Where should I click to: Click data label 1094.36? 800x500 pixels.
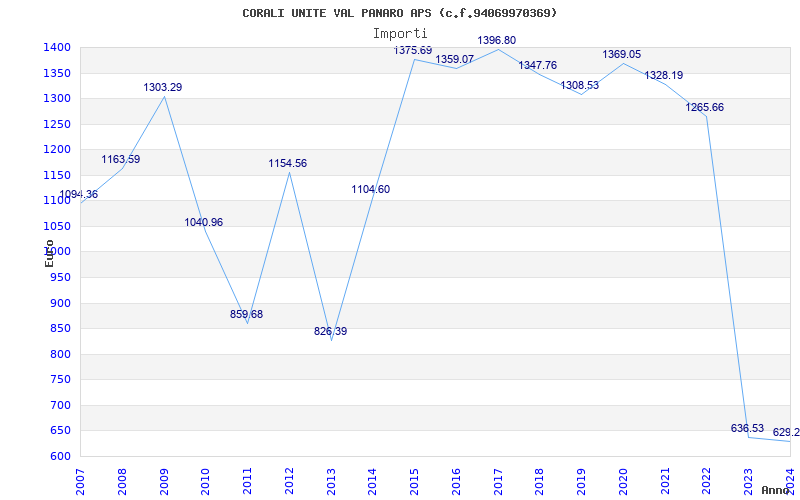(79, 194)
